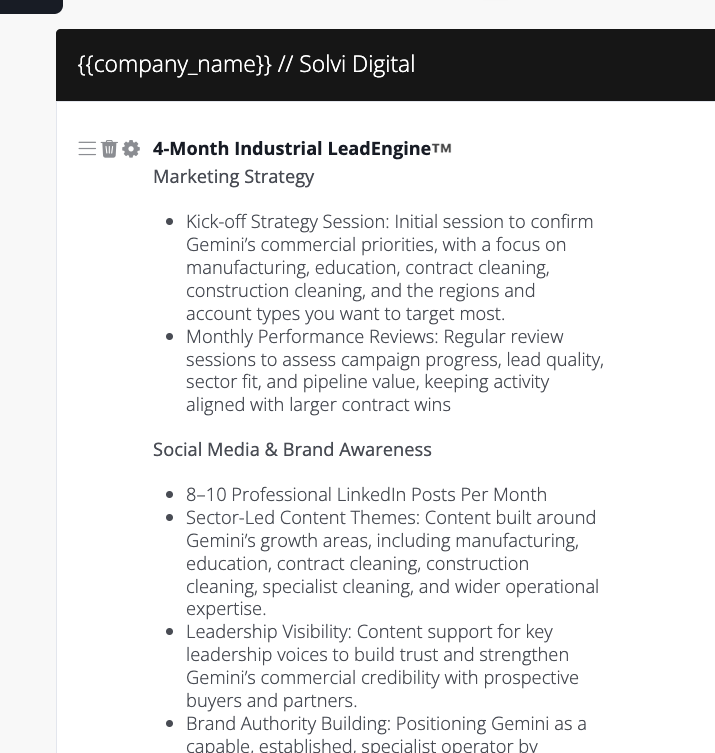Place cursor after 'want to target most.'

(x=506, y=314)
